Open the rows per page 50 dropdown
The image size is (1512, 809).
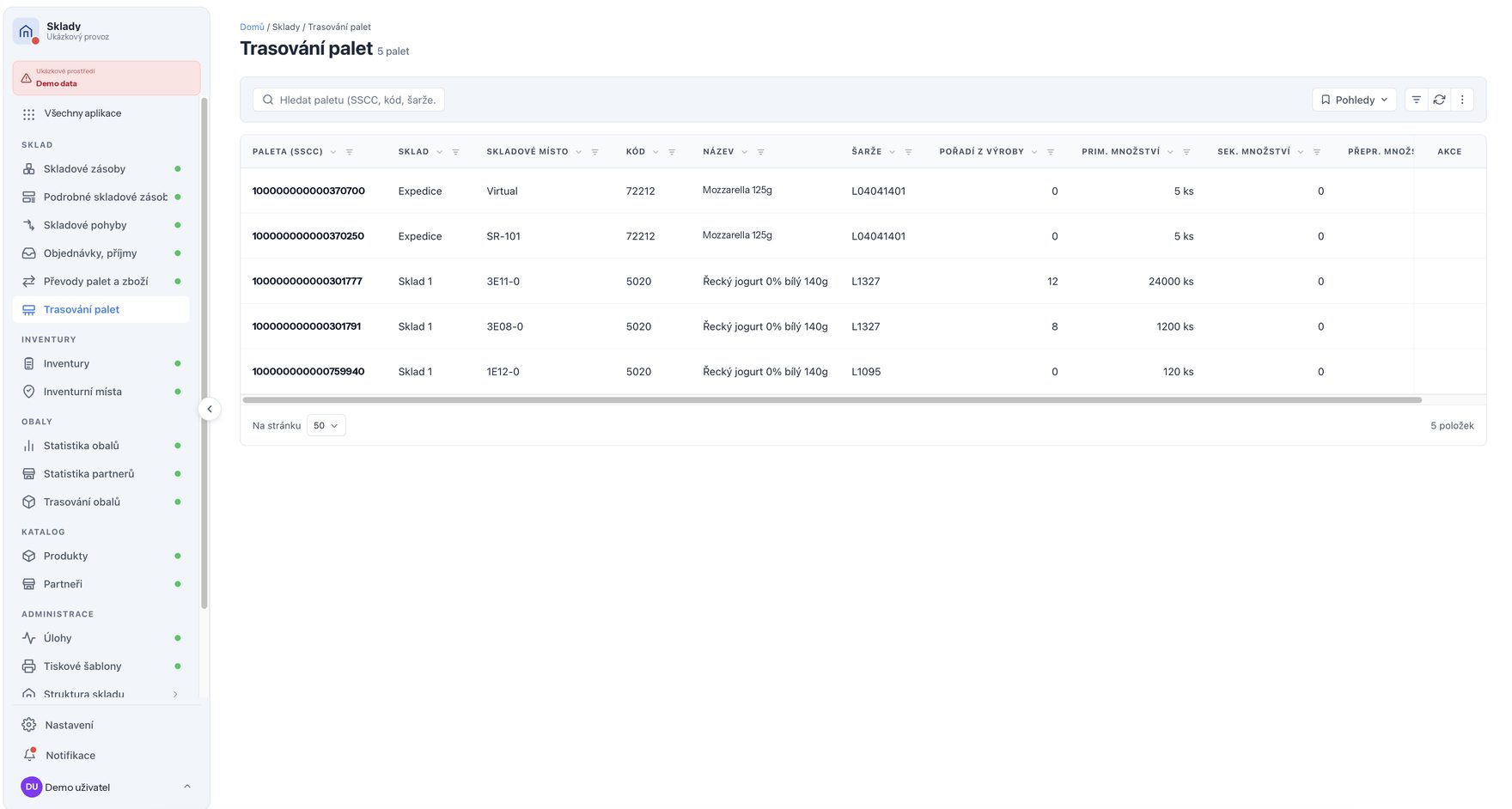[x=326, y=425]
